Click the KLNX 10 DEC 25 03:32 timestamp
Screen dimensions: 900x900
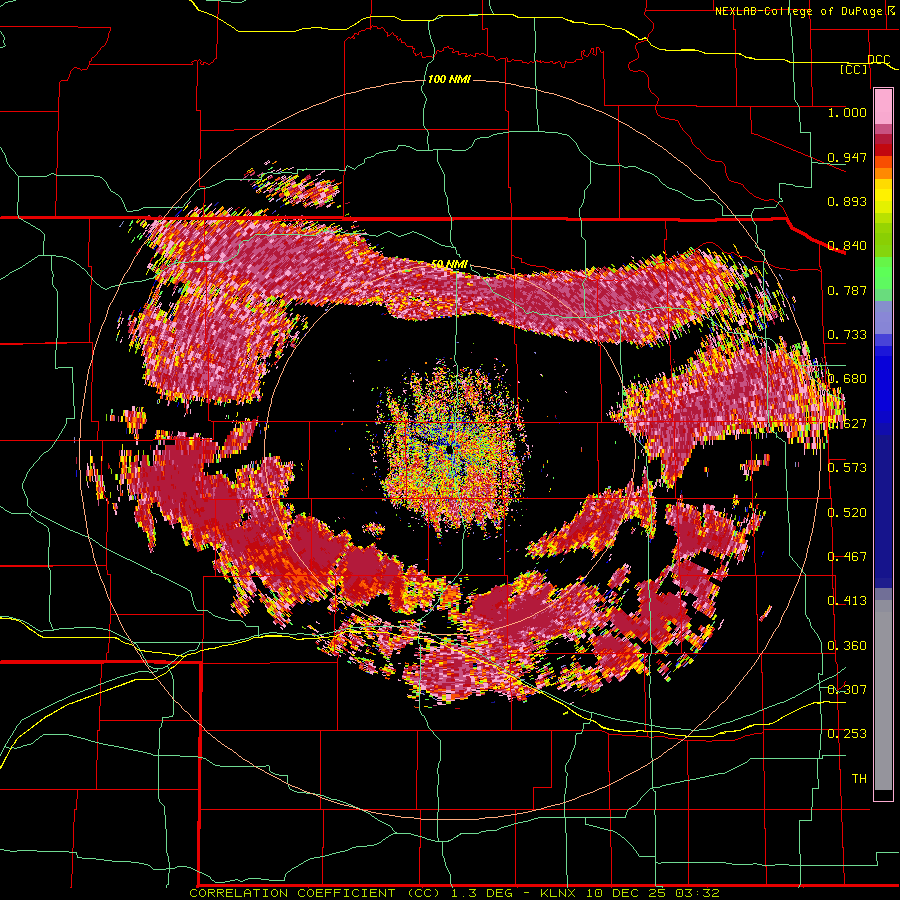[630, 893]
